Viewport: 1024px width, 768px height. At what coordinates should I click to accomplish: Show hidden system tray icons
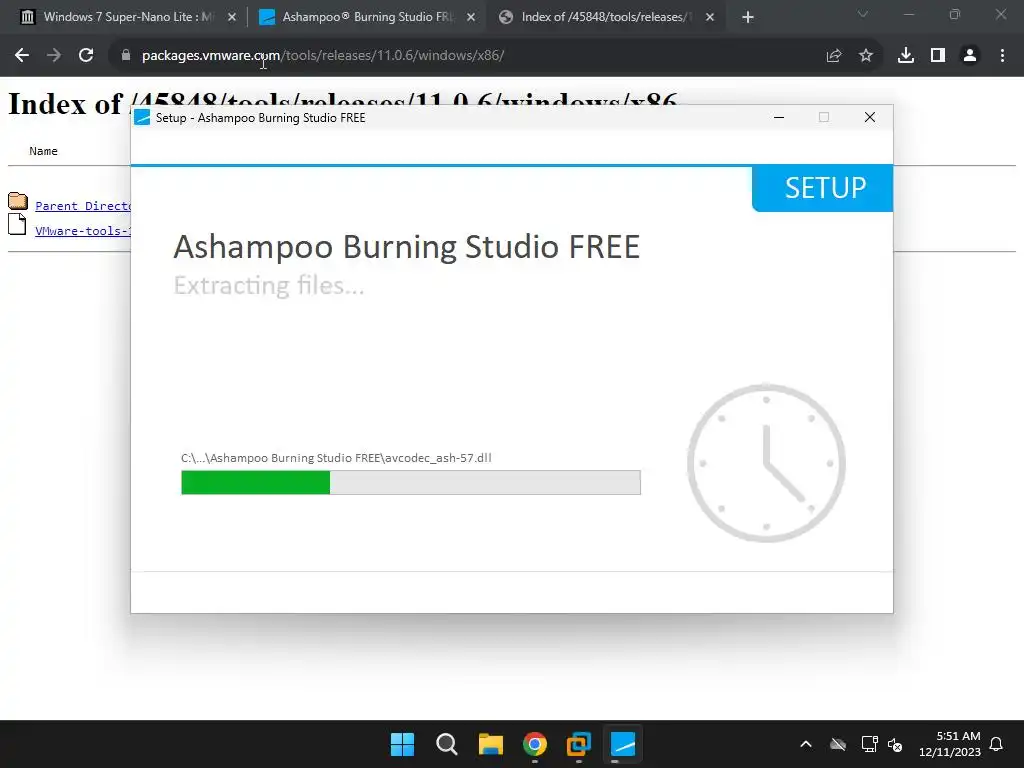(x=806, y=744)
